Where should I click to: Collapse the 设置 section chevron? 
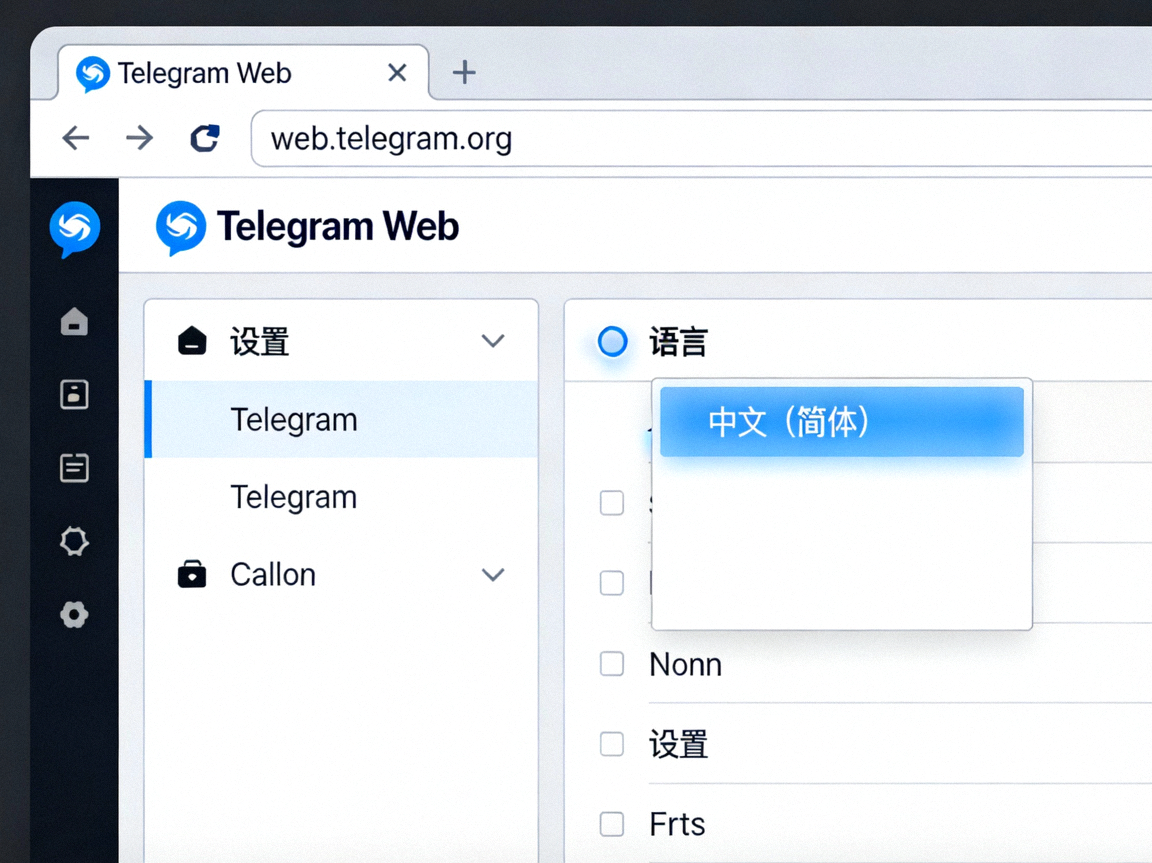point(492,341)
